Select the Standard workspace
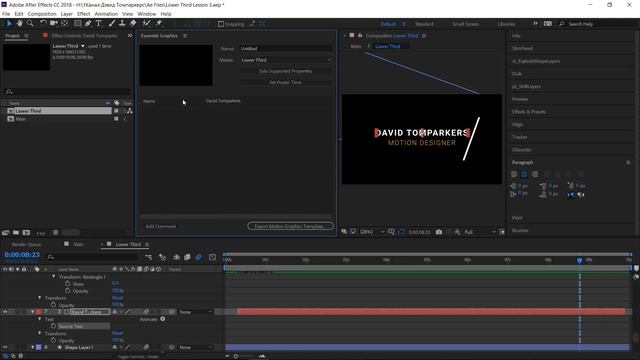 coord(424,24)
